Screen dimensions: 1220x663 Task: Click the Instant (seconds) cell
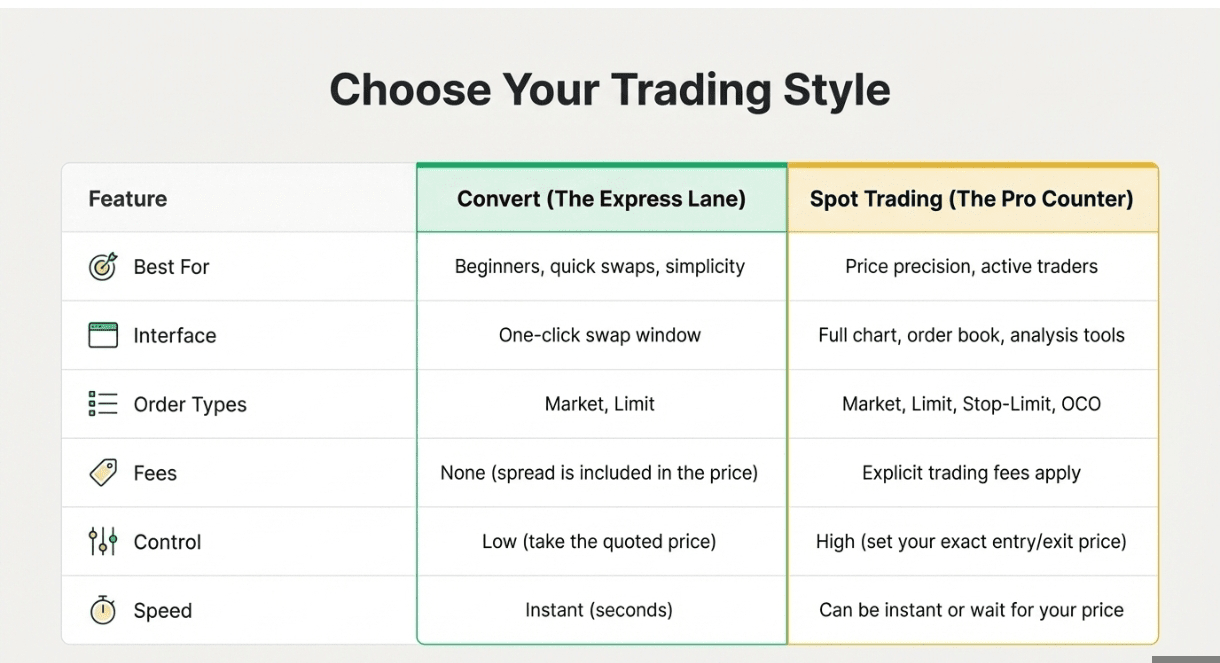(599, 610)
